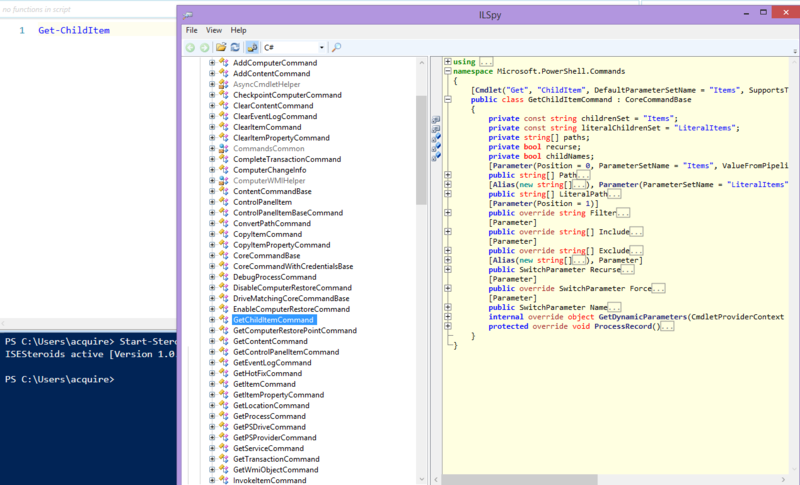The height and width of the screenshot is (485, 800).
Task: Click SwitchParameter type on Recurse line
Action: tap(553, 270)
